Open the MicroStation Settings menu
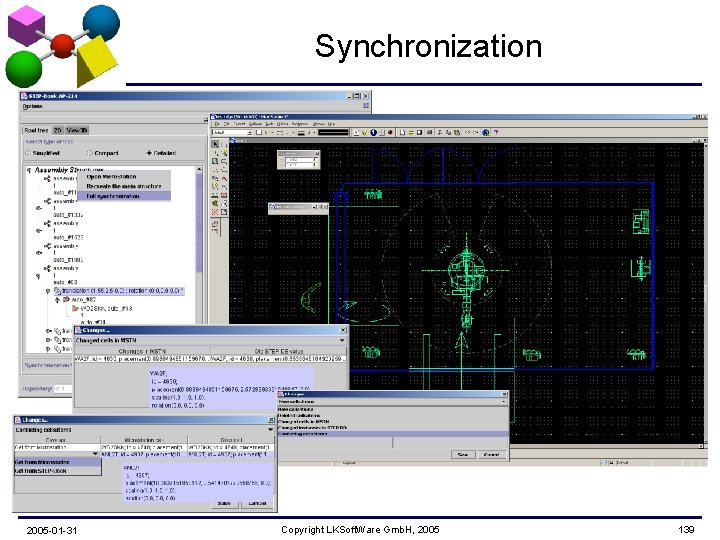The image size is (720, 540). point(255,124)
